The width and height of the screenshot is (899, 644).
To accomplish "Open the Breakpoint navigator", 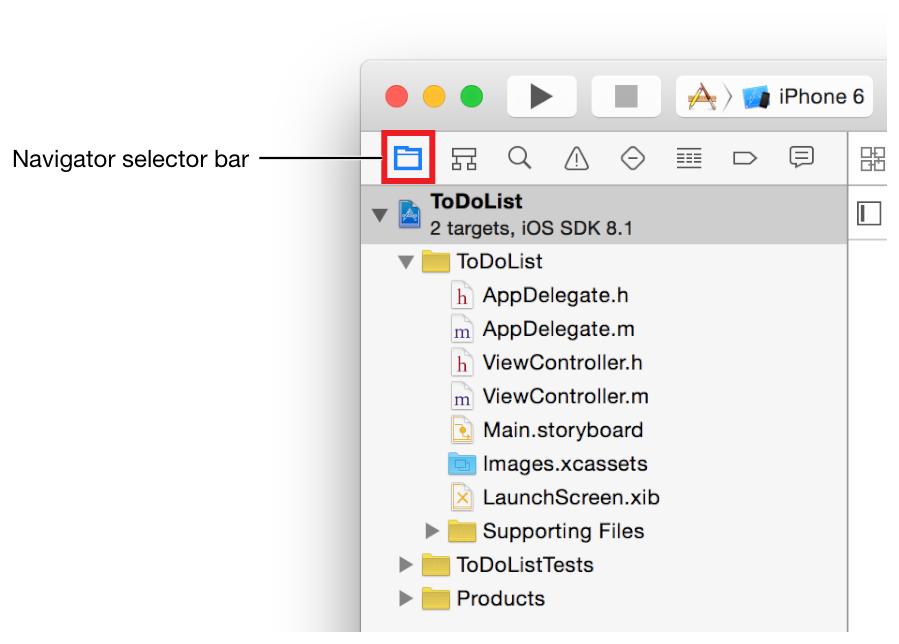I will 745,158.
